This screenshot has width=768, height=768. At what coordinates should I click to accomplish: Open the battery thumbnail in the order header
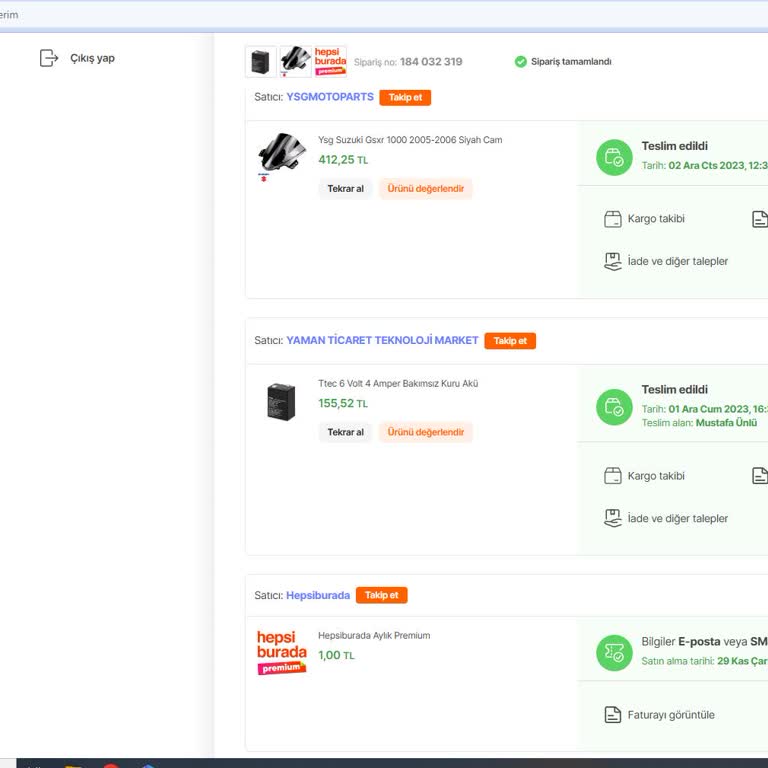tap(261, 62)
